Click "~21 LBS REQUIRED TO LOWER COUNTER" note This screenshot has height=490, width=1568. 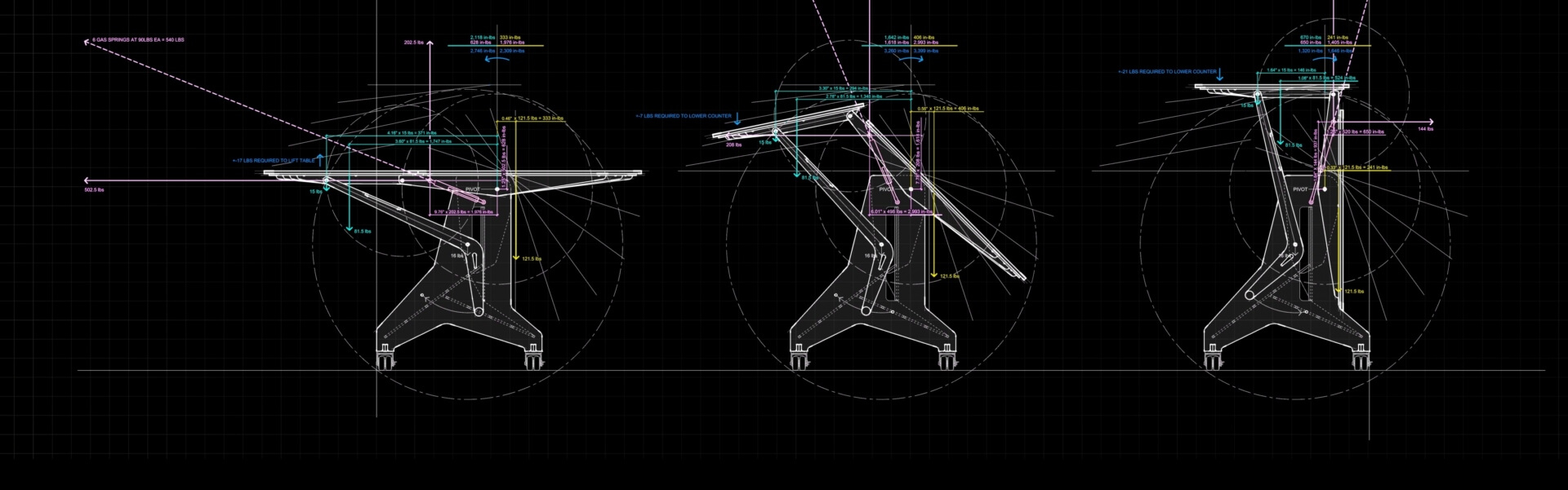pyautogui.click(x=1168, y=72)
